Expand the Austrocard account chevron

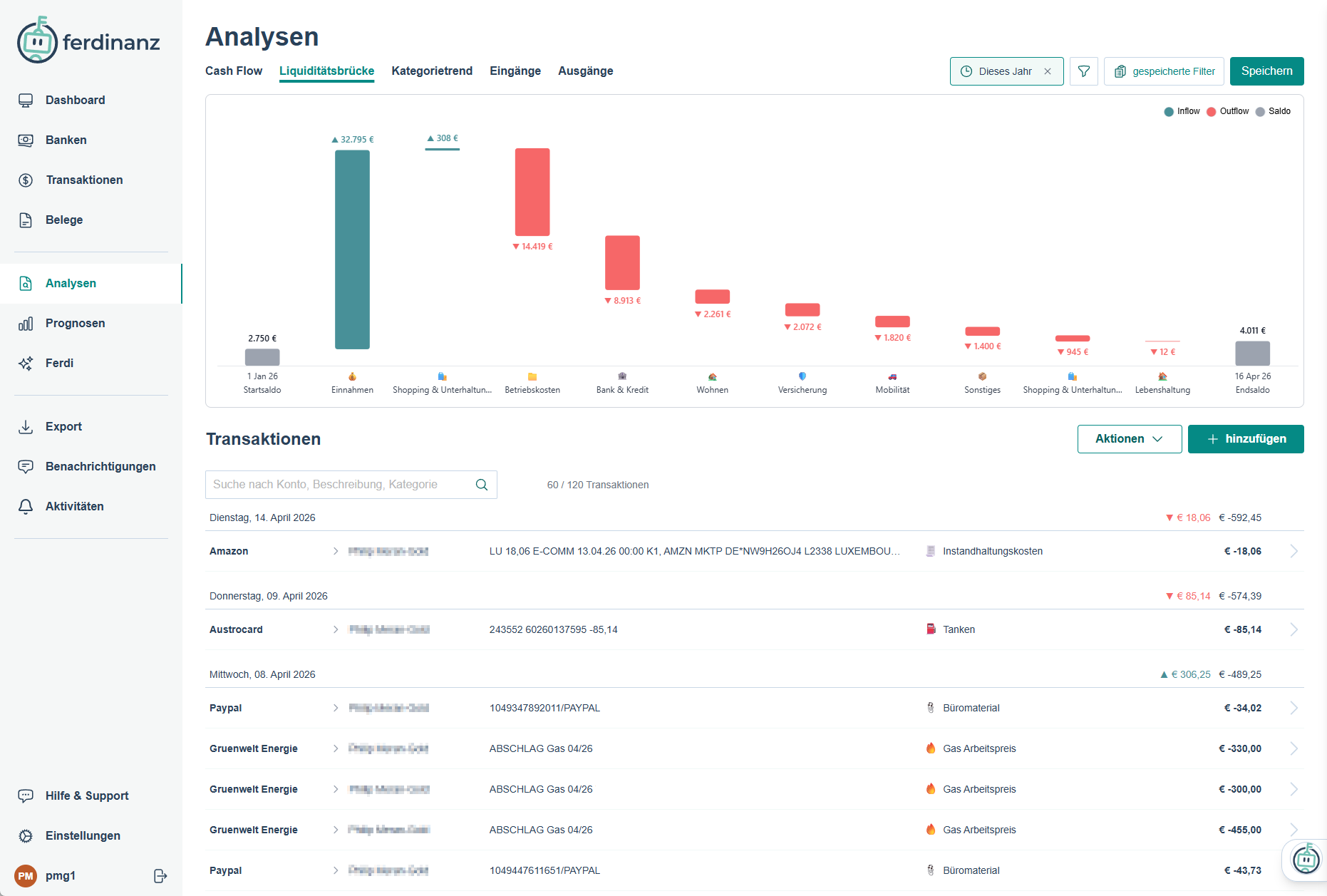point(336,629)
